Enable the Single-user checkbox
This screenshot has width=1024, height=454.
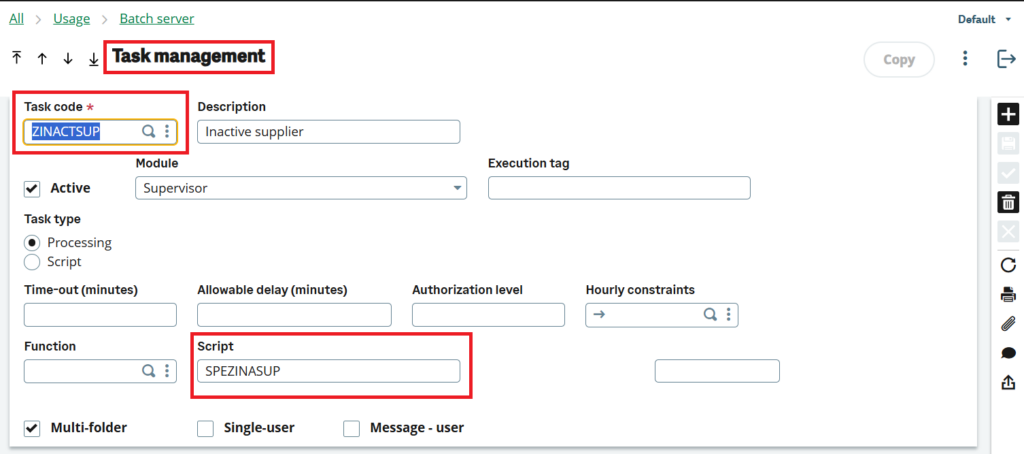tap(206, 429)
